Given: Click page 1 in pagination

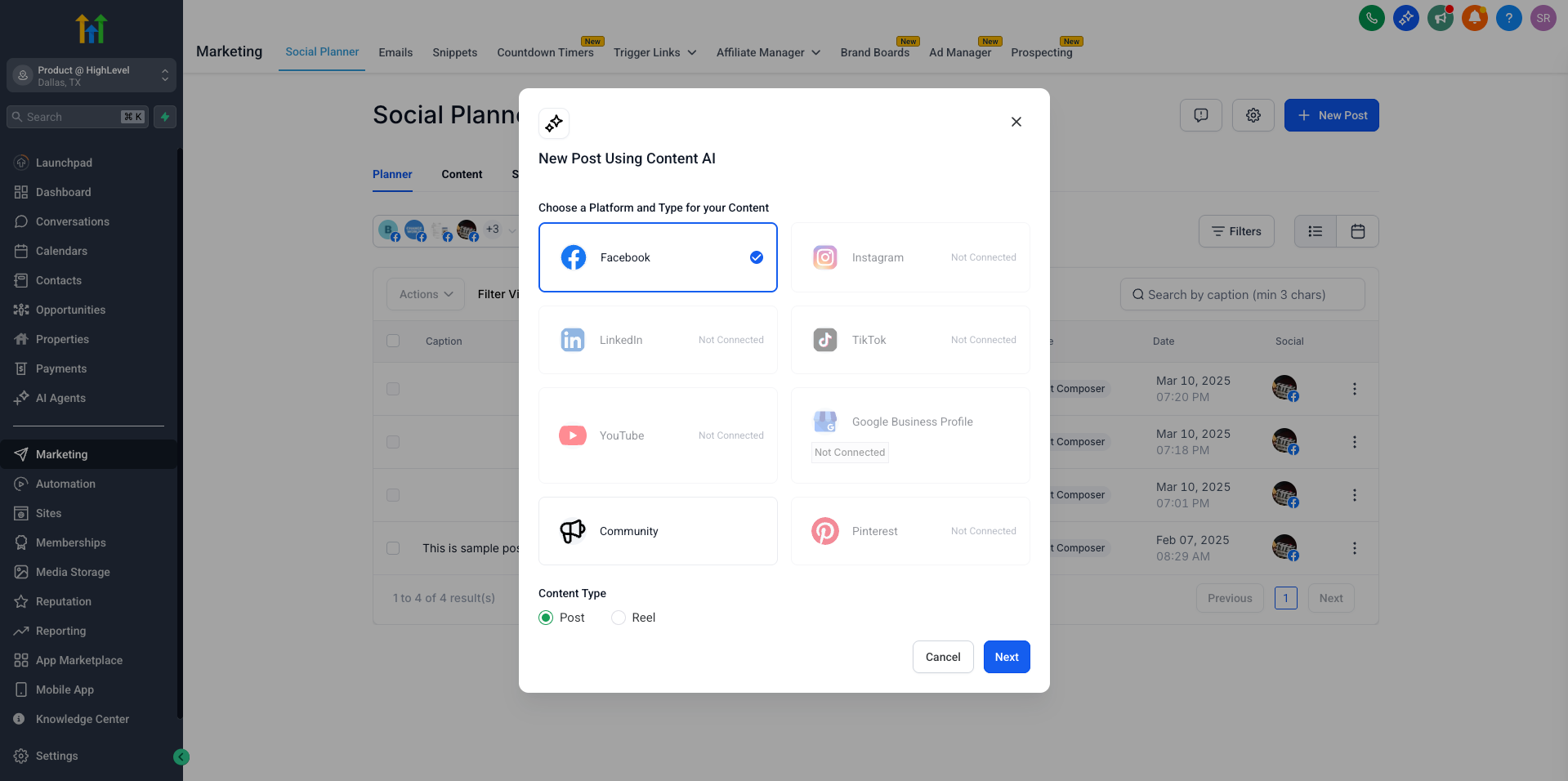Looking at the screenshot, I should point(1285,598).
